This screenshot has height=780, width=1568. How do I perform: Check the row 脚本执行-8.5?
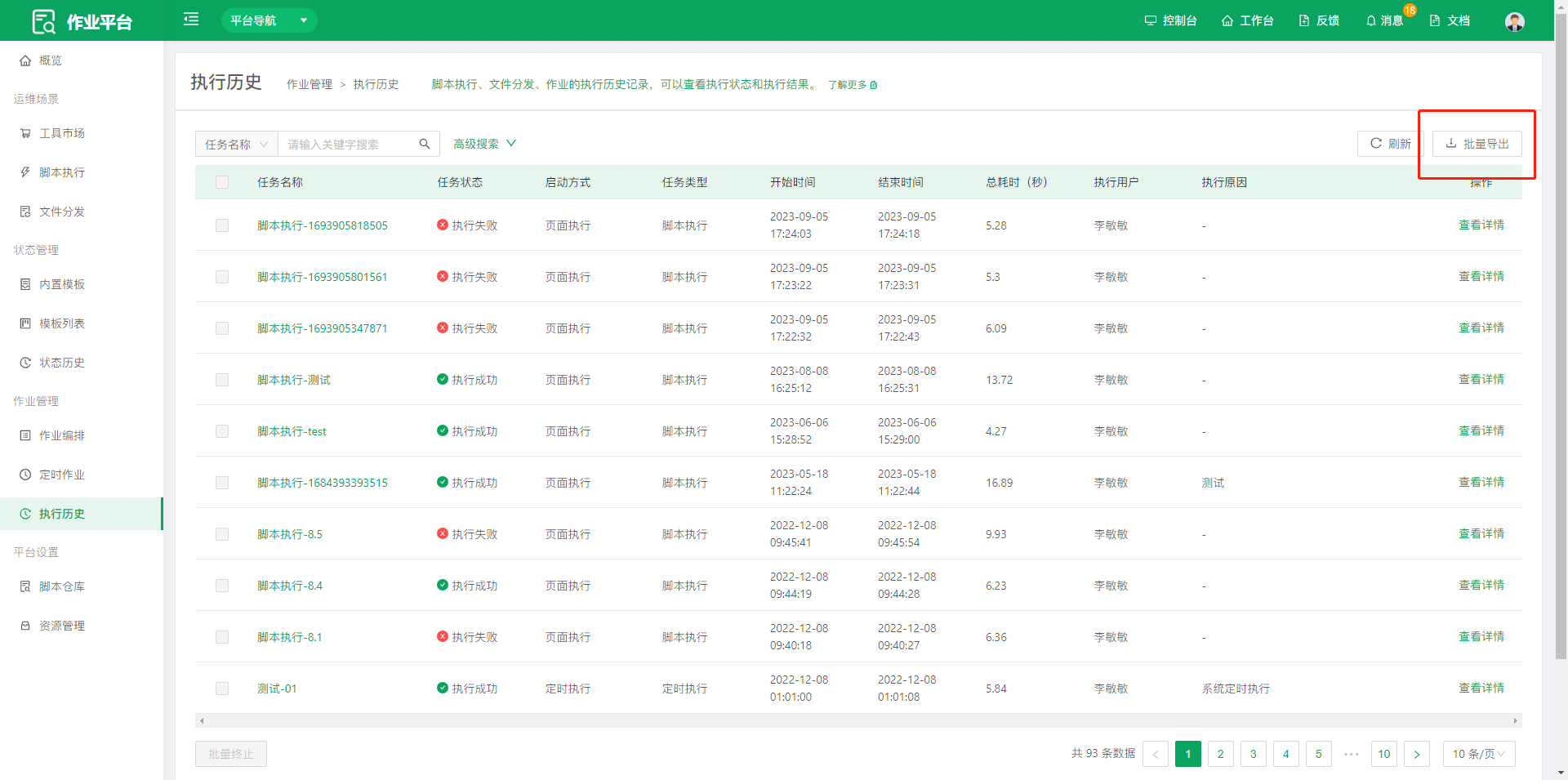pos(222,534)
